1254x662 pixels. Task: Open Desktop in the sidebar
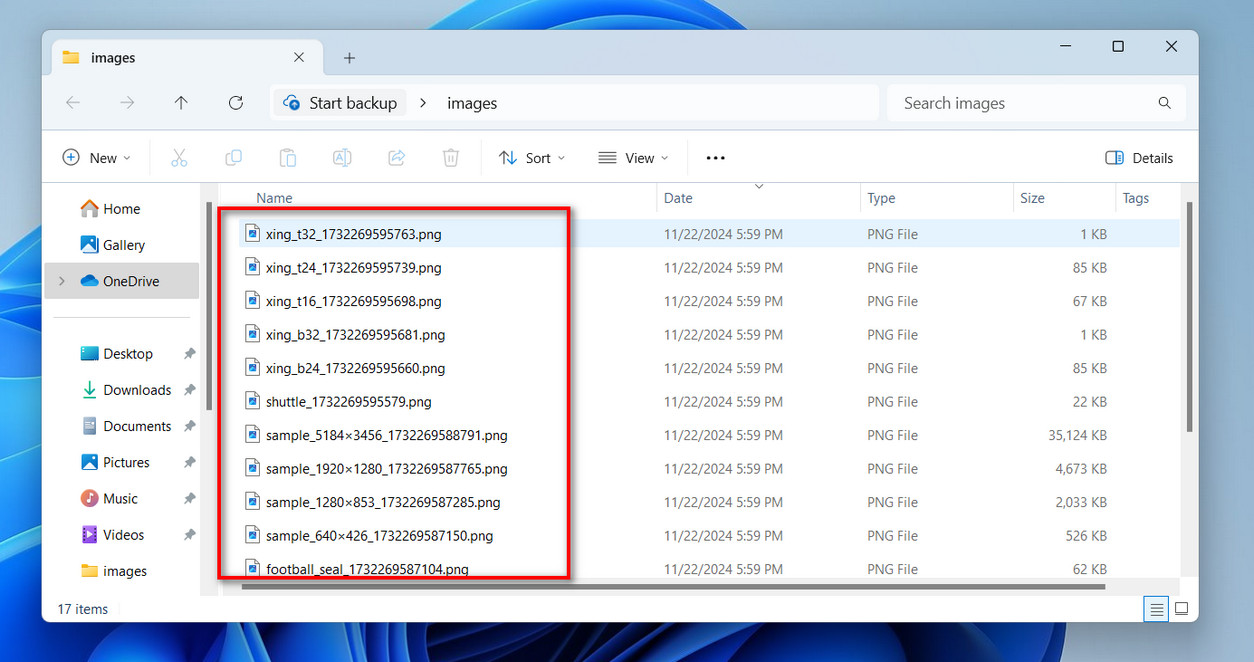(x=128, y=354)
